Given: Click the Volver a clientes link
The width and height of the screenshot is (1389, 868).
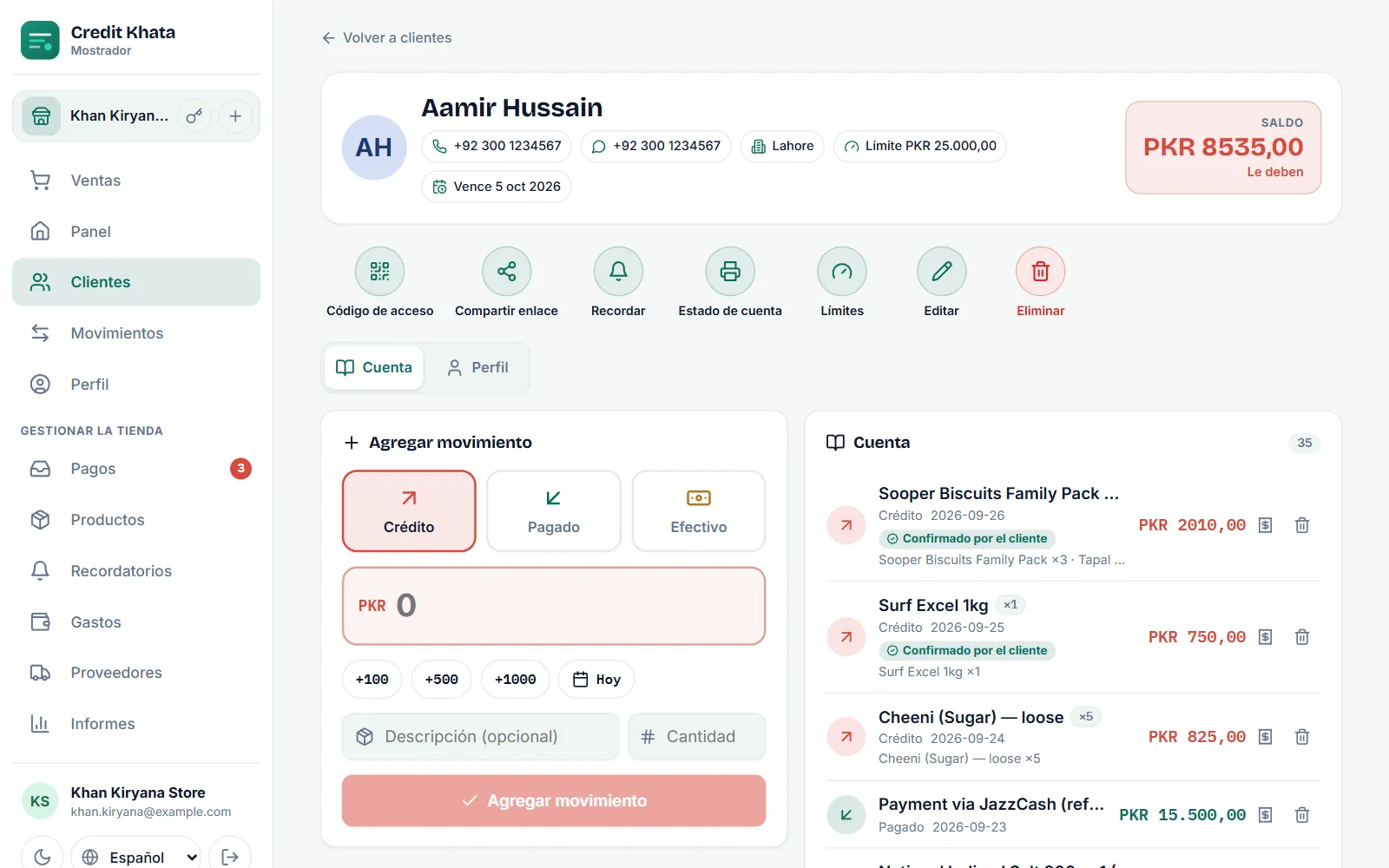Looking at the screenshot, I should pyautogui.click(x=387, y=38).
